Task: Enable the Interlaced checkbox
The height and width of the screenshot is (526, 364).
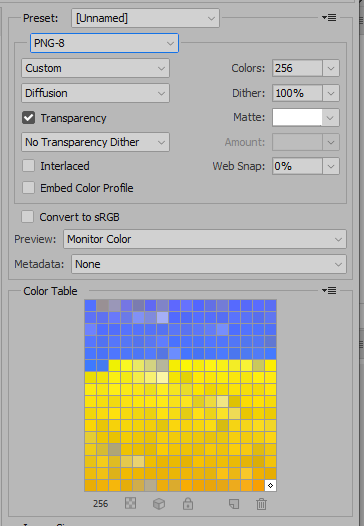Action: 29,166
